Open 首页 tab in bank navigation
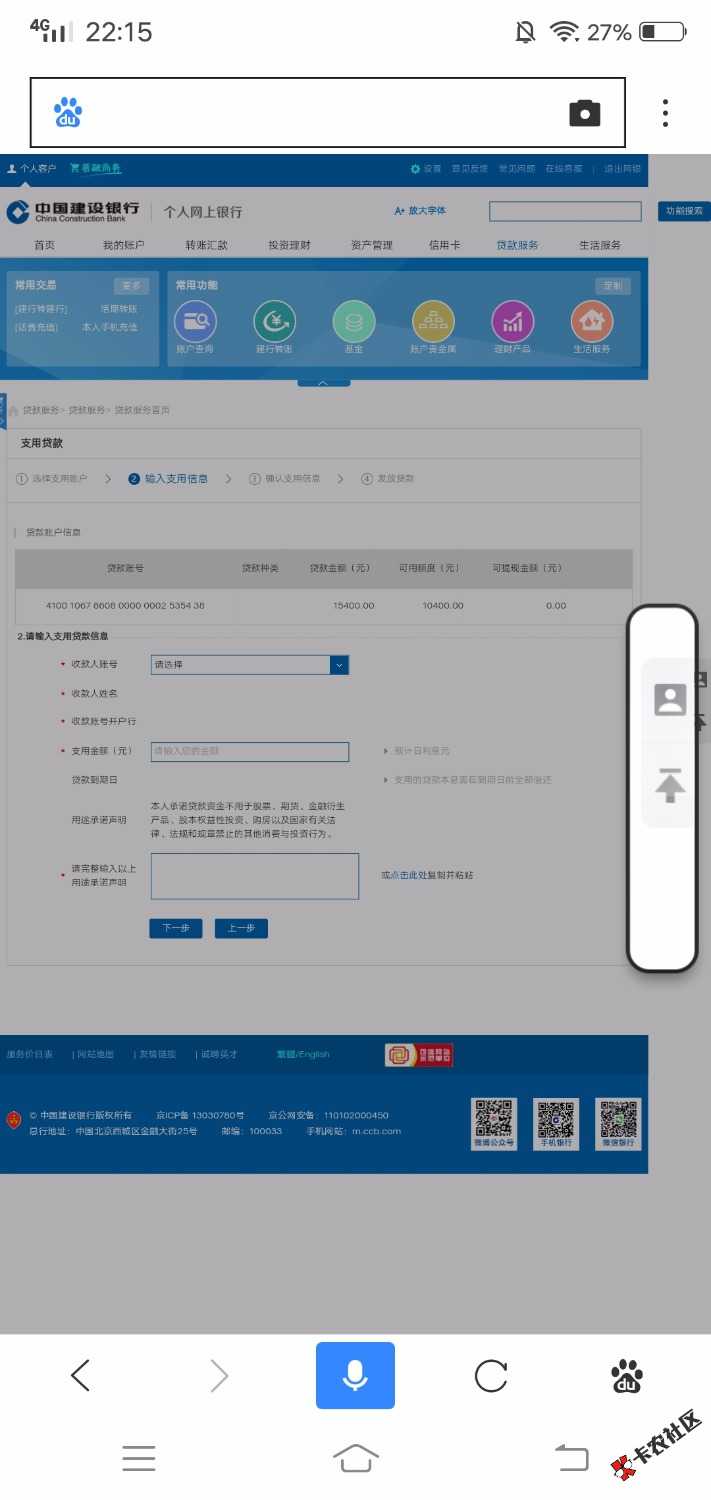The image size is (711, 1500). pyautogui.click(x=44, y=245)
